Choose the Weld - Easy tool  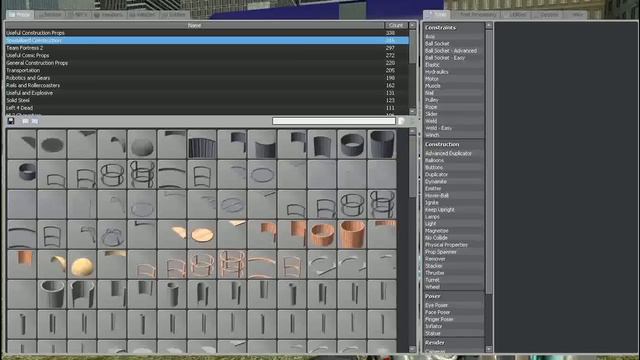pos(453,128)
